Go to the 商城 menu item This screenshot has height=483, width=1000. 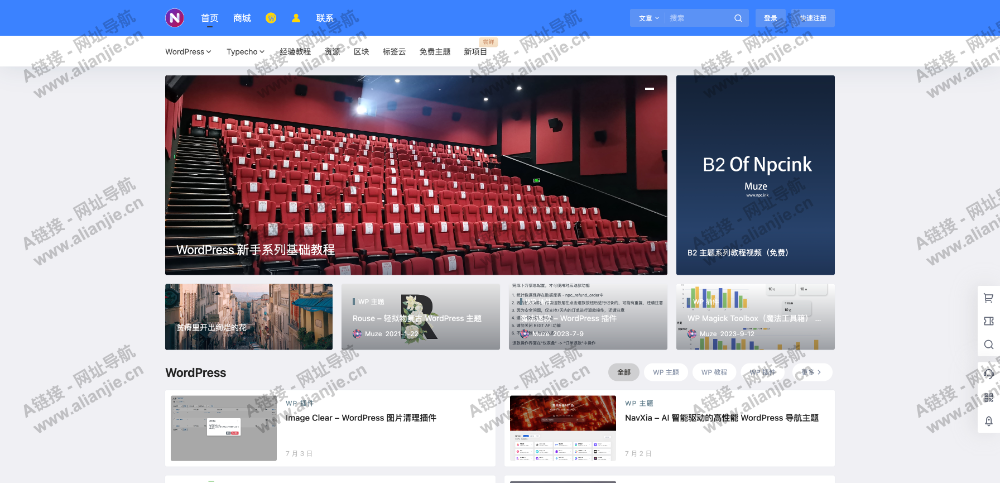(242, 18)
